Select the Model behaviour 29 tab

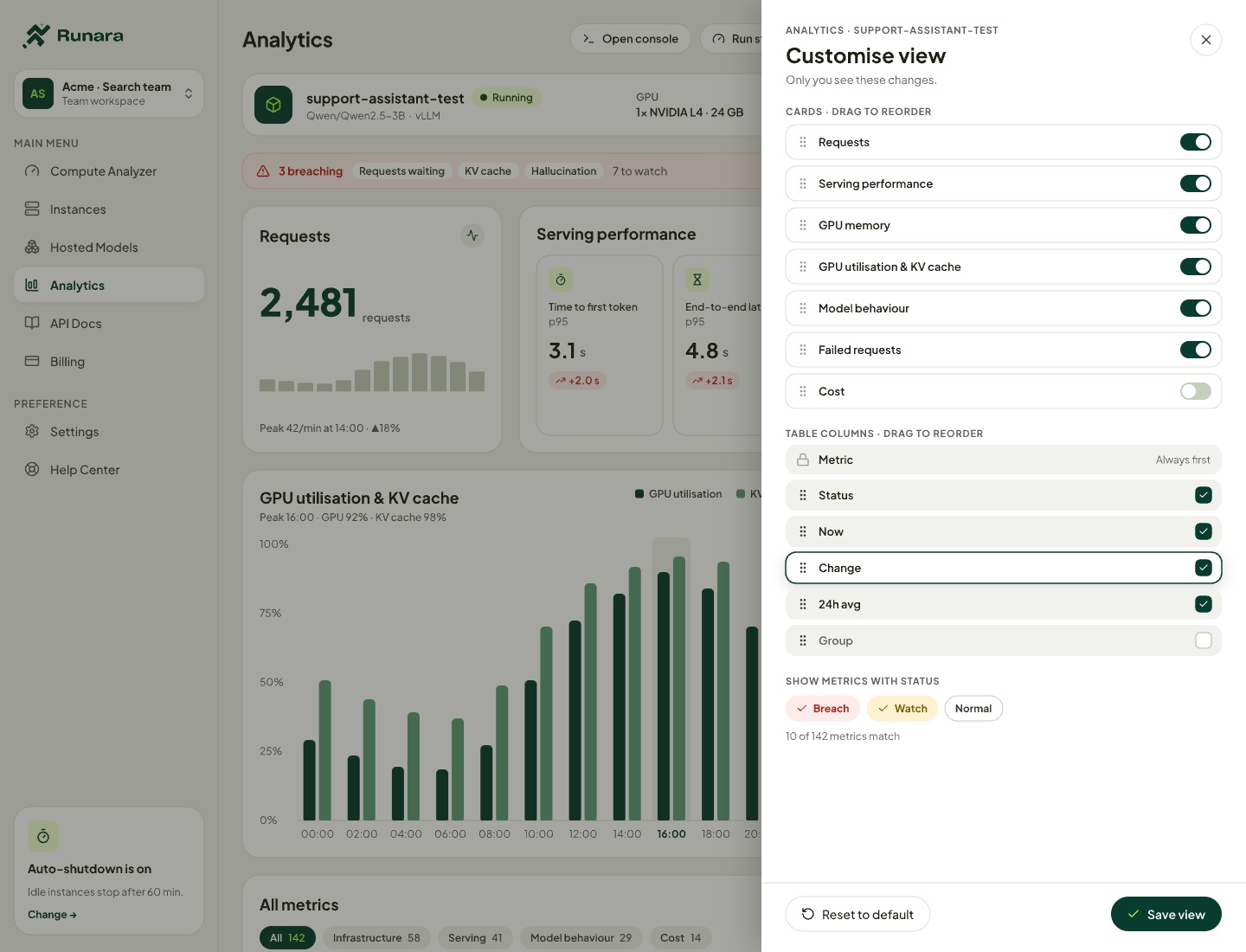point(581,938)
